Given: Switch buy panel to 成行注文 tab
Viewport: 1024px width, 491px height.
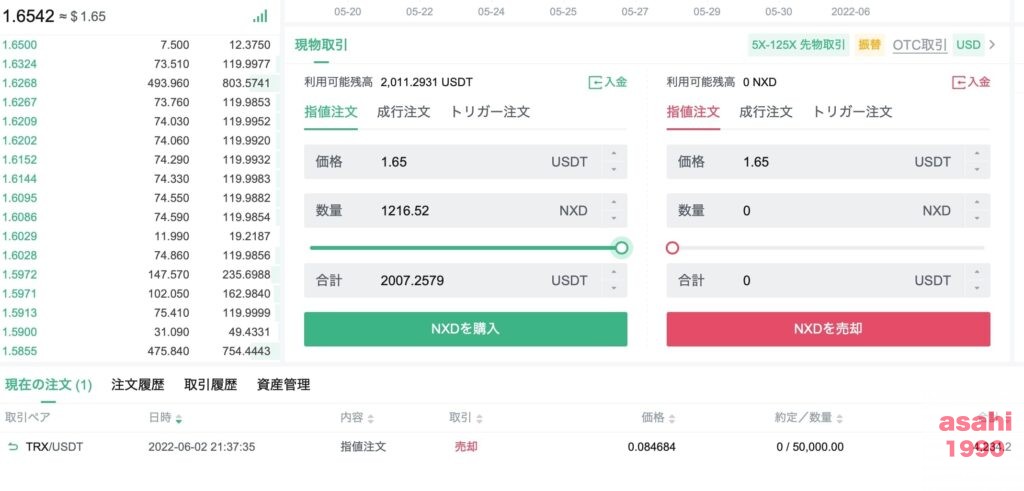Looking at the screenshot, I should click(x=404, y=112).
